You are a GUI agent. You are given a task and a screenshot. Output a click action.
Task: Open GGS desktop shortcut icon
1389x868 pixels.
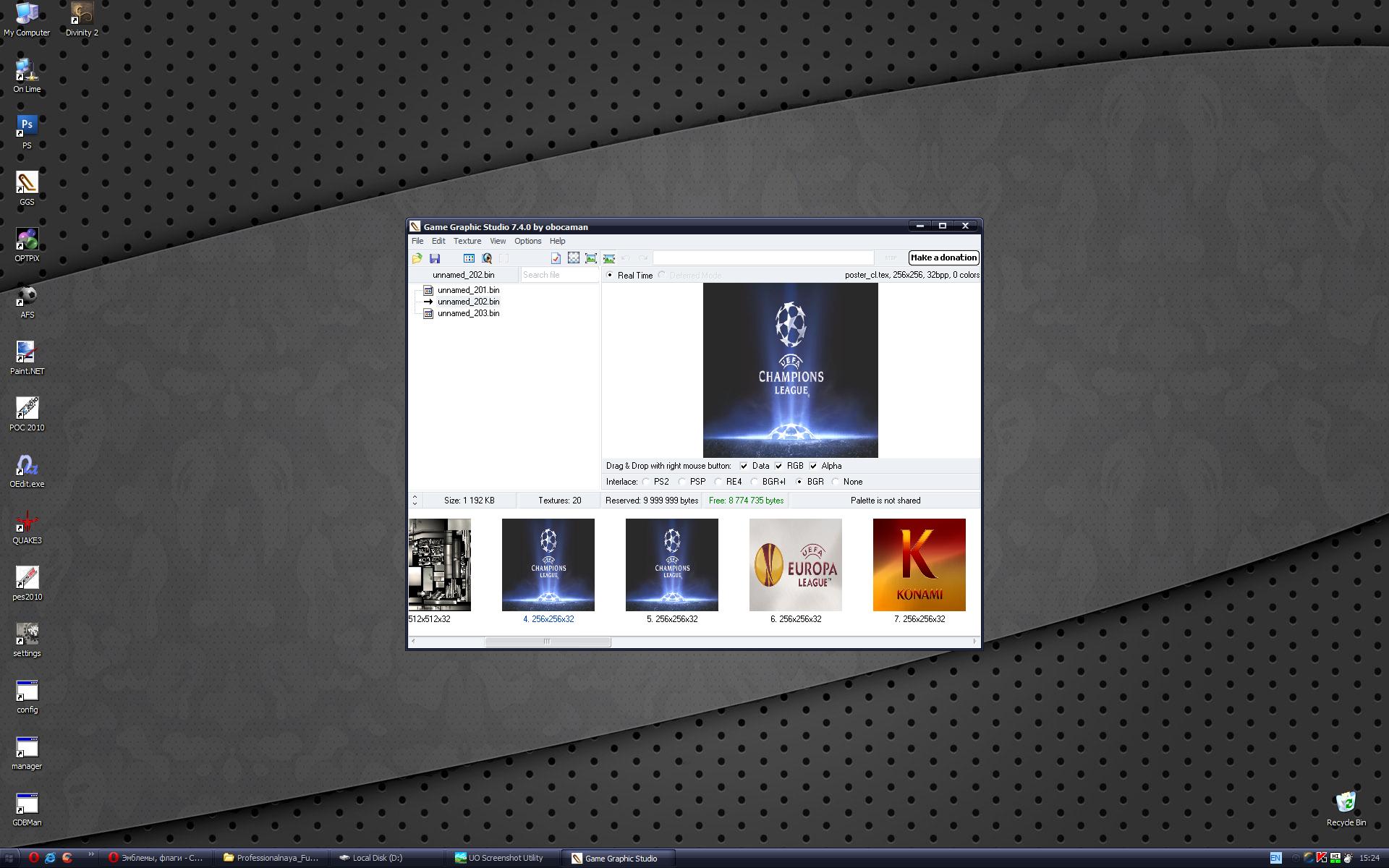tap(27, 184)
